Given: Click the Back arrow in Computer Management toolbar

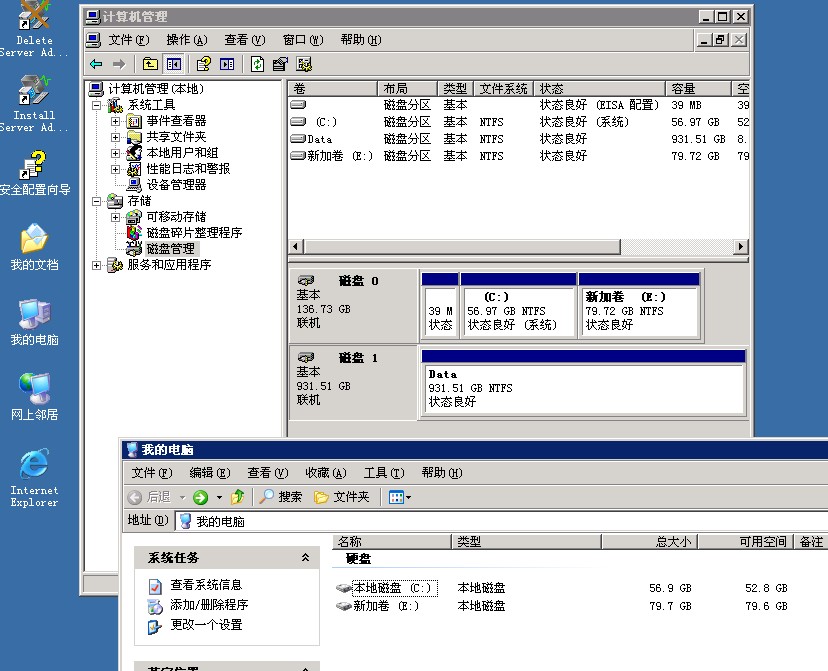Looking at the screenshot, I should pos(96,64).
